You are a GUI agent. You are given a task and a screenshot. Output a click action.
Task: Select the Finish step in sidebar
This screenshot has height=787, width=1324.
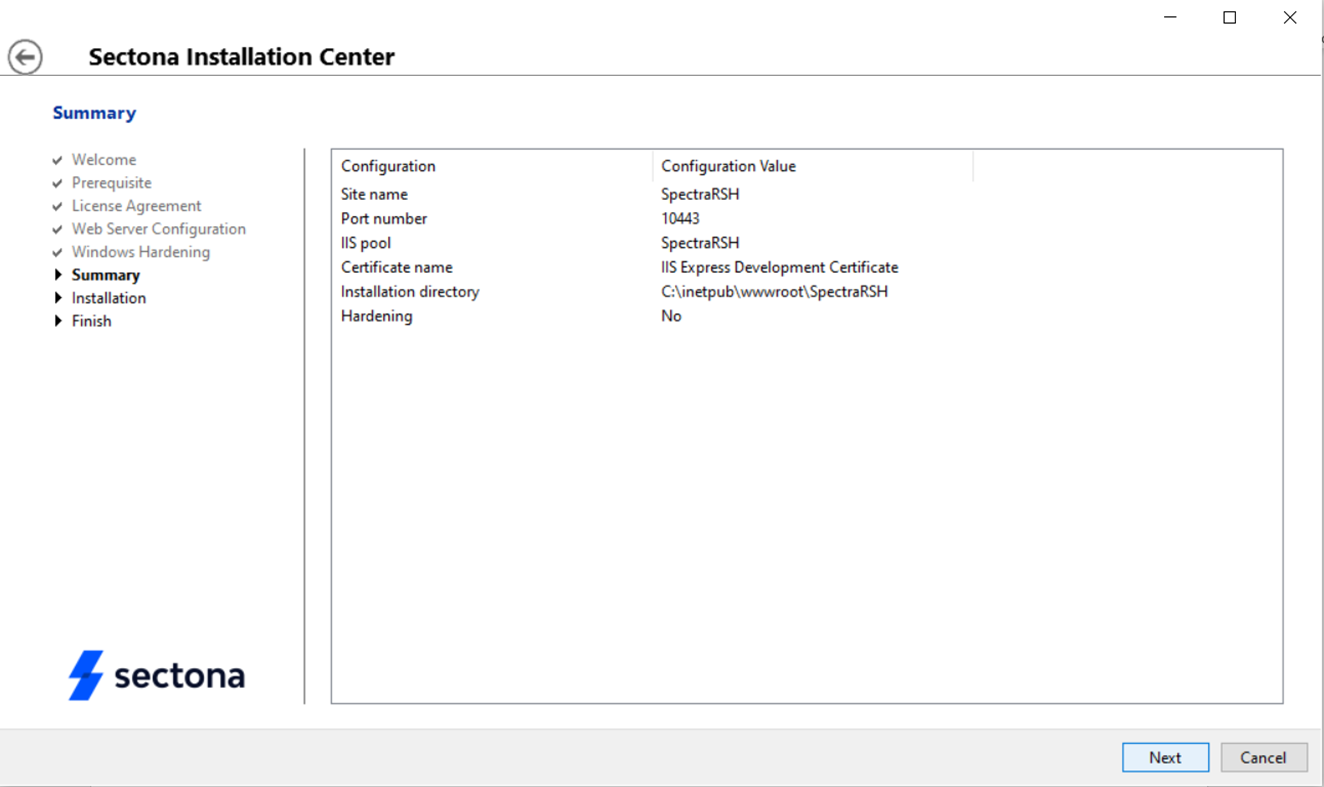click(91, 321)
